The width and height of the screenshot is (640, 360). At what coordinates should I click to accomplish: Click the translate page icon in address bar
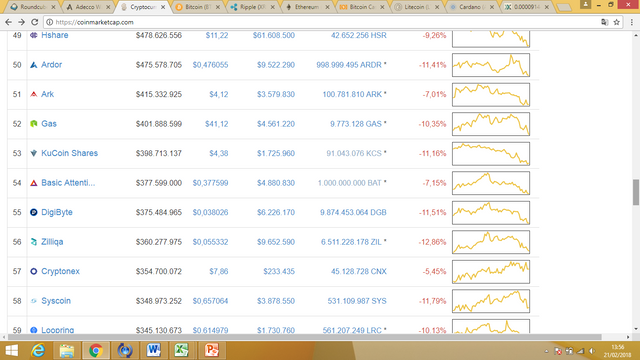(604, 22)
